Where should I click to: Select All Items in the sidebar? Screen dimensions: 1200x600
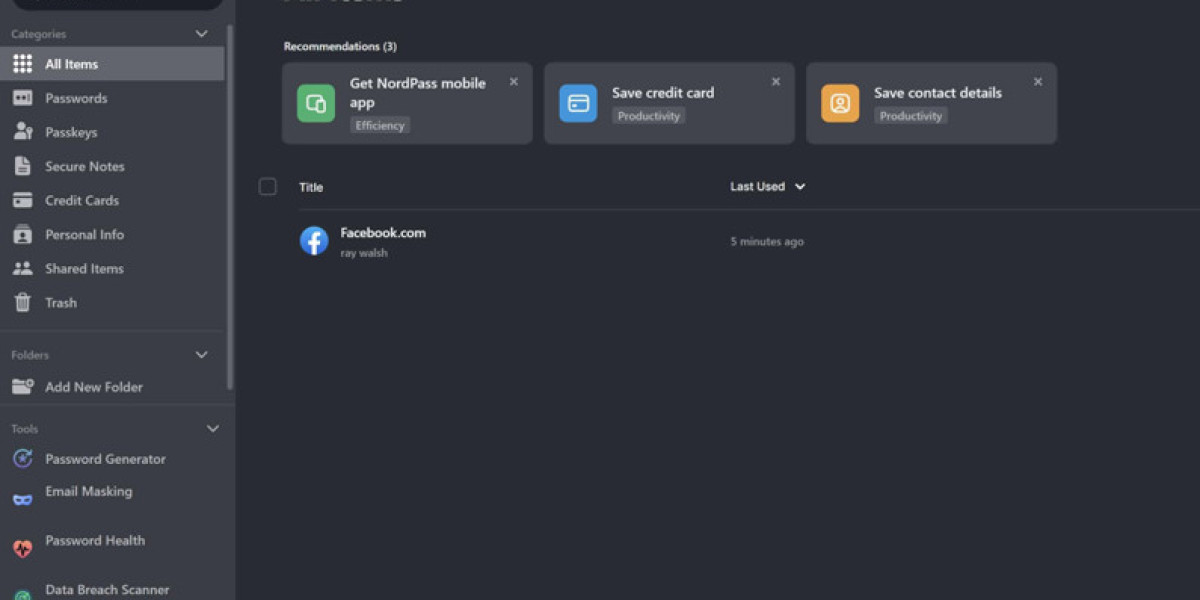(x=70, y=63)
